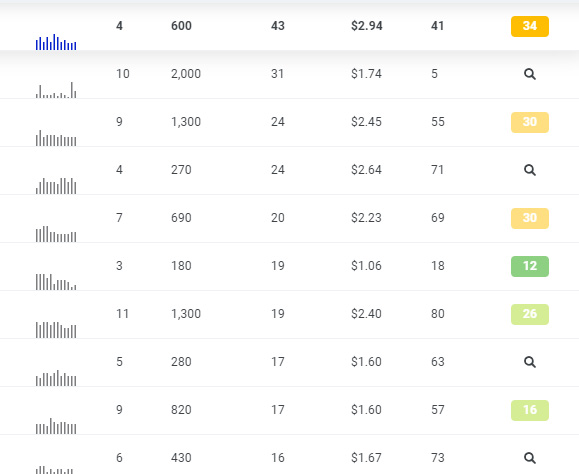Click the green difficulty badge 12

530,266
